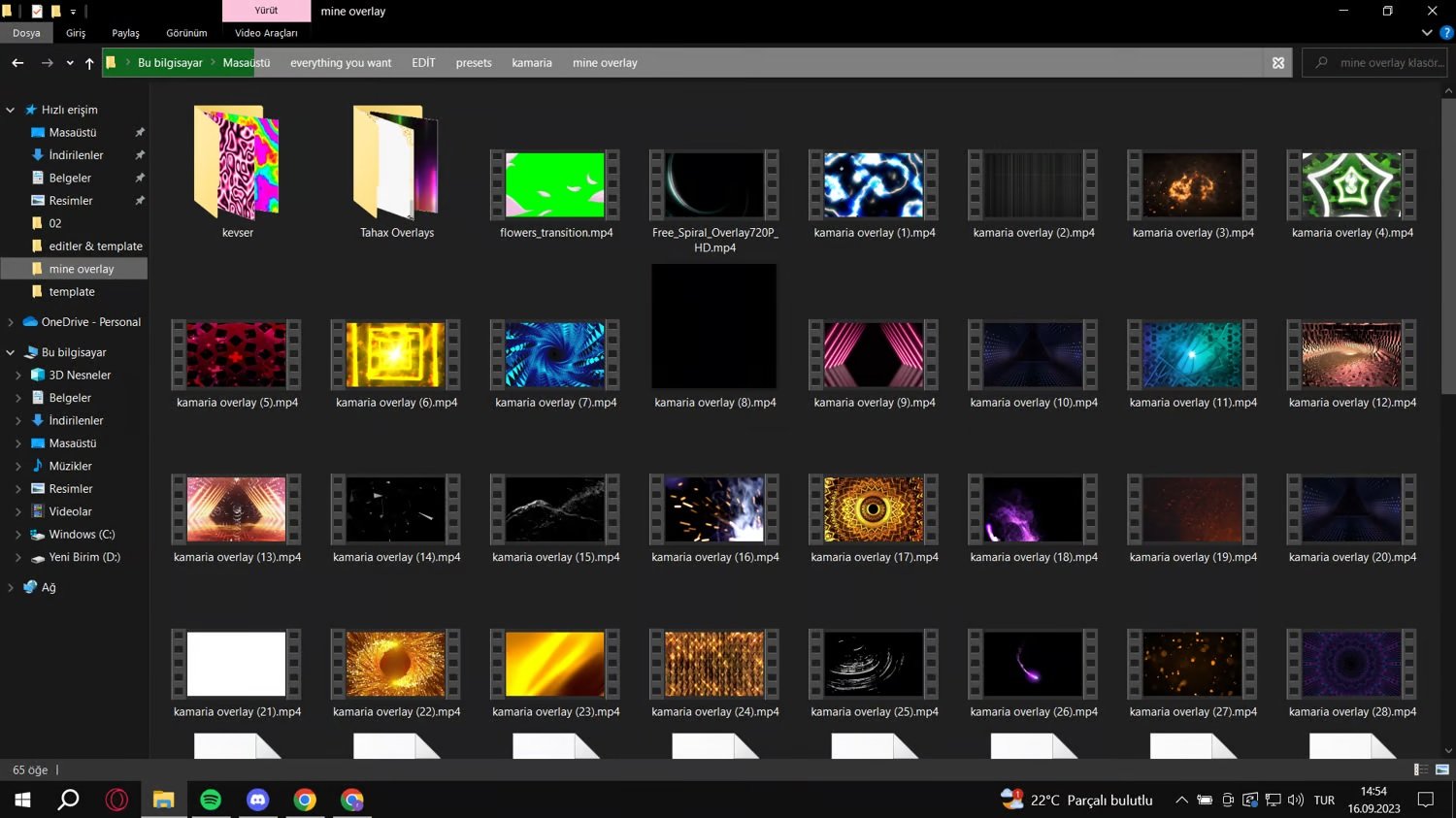Select kamaria overlay (6).mp4 yellow thumbnail
The height and width of the screenshot is (818, 1456).
click(x=396, y=354)
